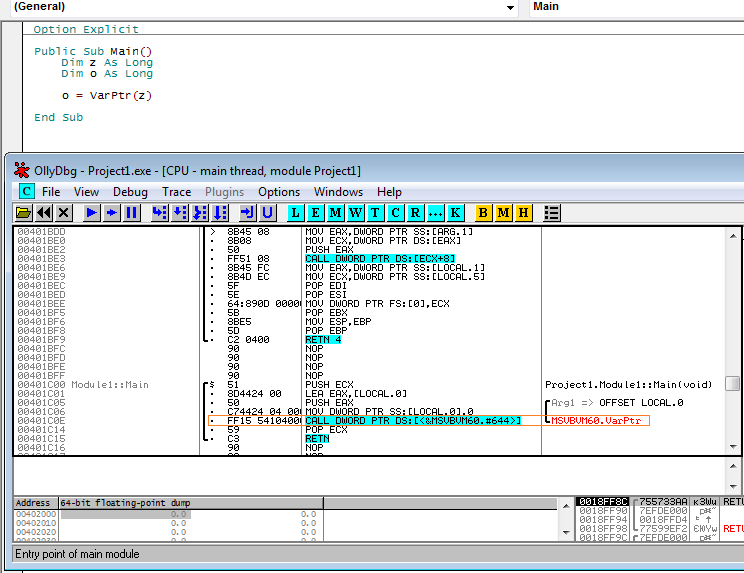Open the Log window (L button)

pyautogui.click(x=296, y=213)
